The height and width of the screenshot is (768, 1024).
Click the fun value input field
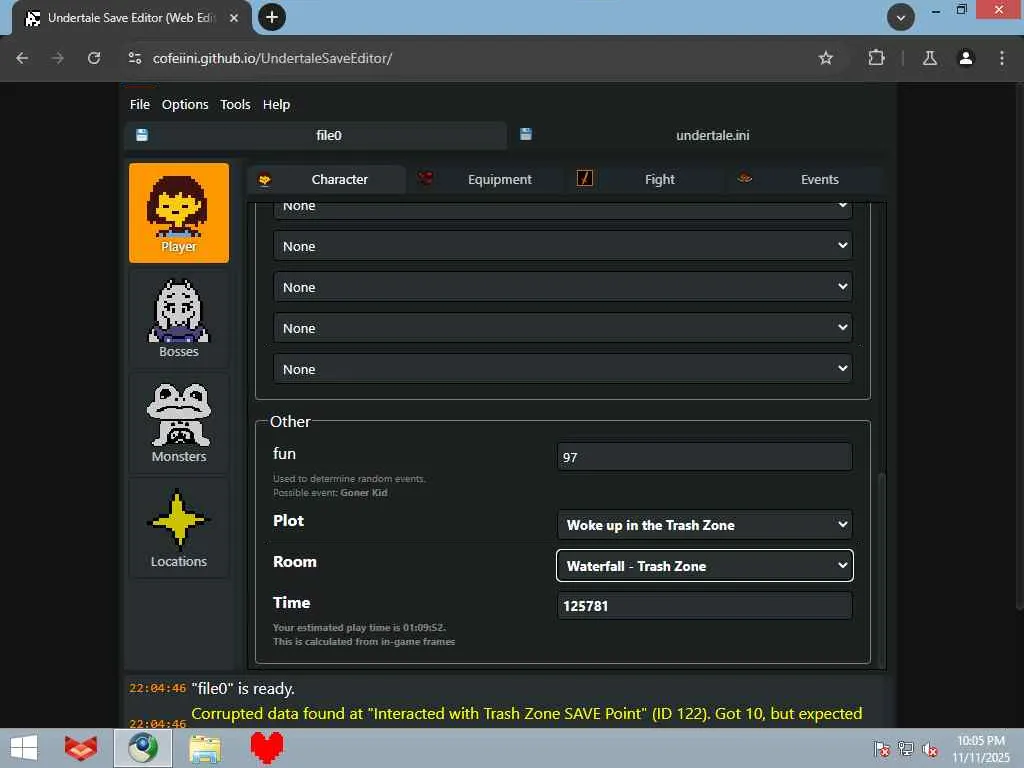tap(705, 457)
